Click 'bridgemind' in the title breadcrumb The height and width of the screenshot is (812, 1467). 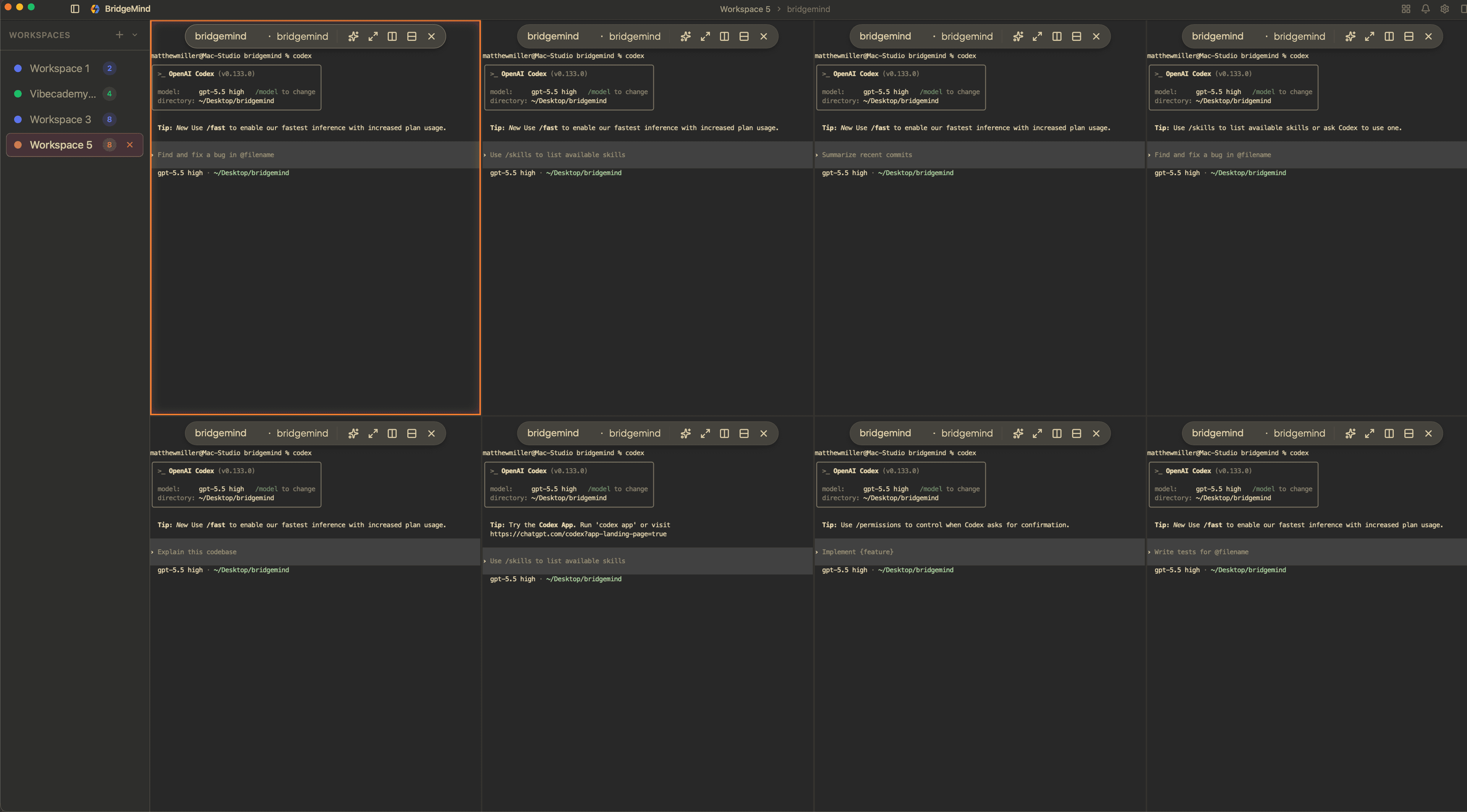(808, 9)
